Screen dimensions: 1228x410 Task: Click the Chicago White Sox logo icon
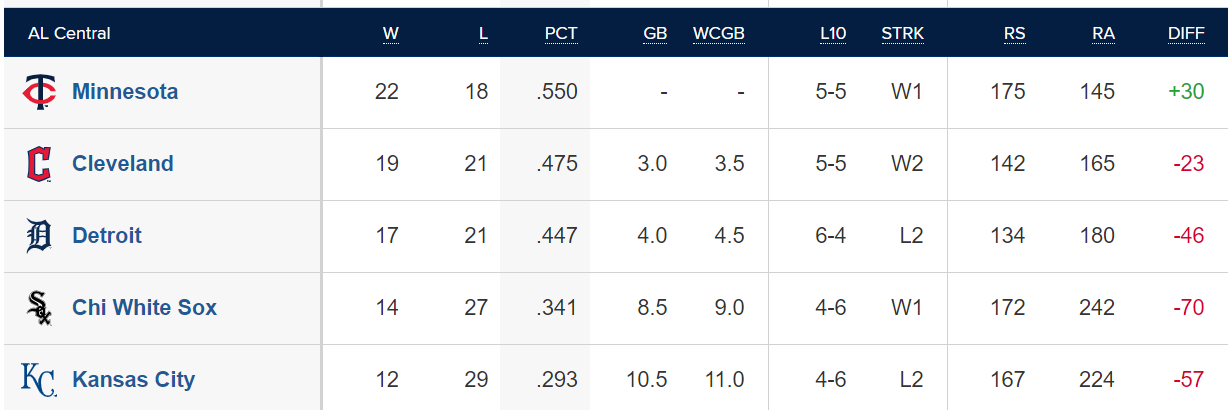[39, 308]
